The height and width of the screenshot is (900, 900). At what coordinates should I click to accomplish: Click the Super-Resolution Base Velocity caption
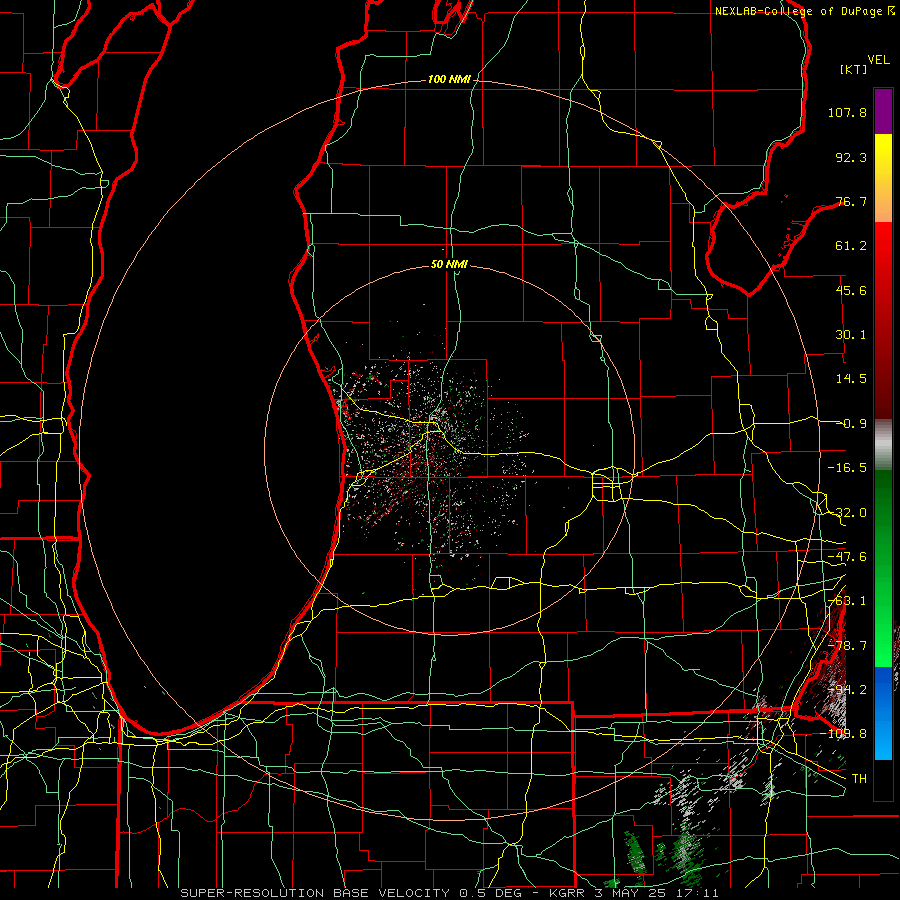(x=449, y=893)
